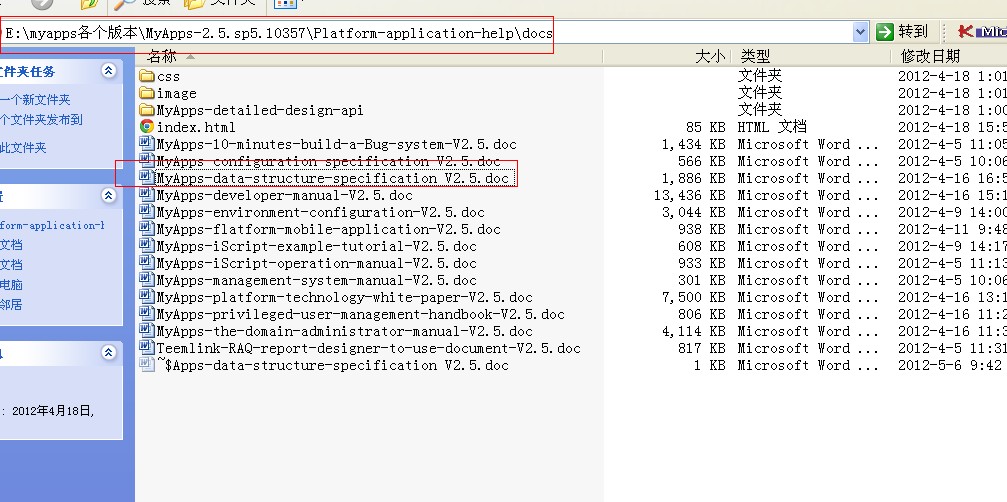
Task: Select the MyApps-detailed-design-api folder icon
Action: point(147,110)
